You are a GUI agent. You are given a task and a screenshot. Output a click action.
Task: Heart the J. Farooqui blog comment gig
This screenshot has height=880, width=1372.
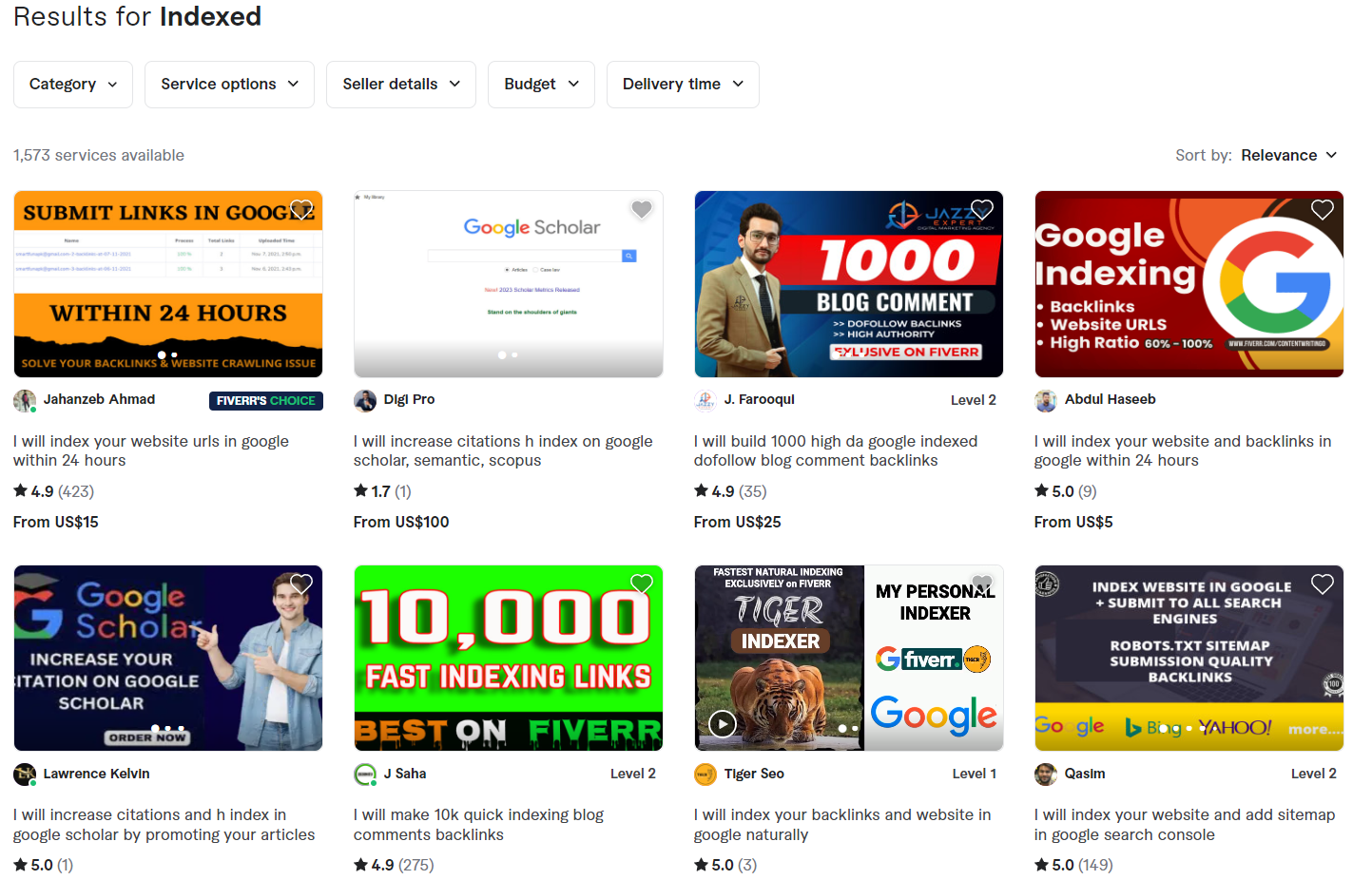tap(982, 210)
